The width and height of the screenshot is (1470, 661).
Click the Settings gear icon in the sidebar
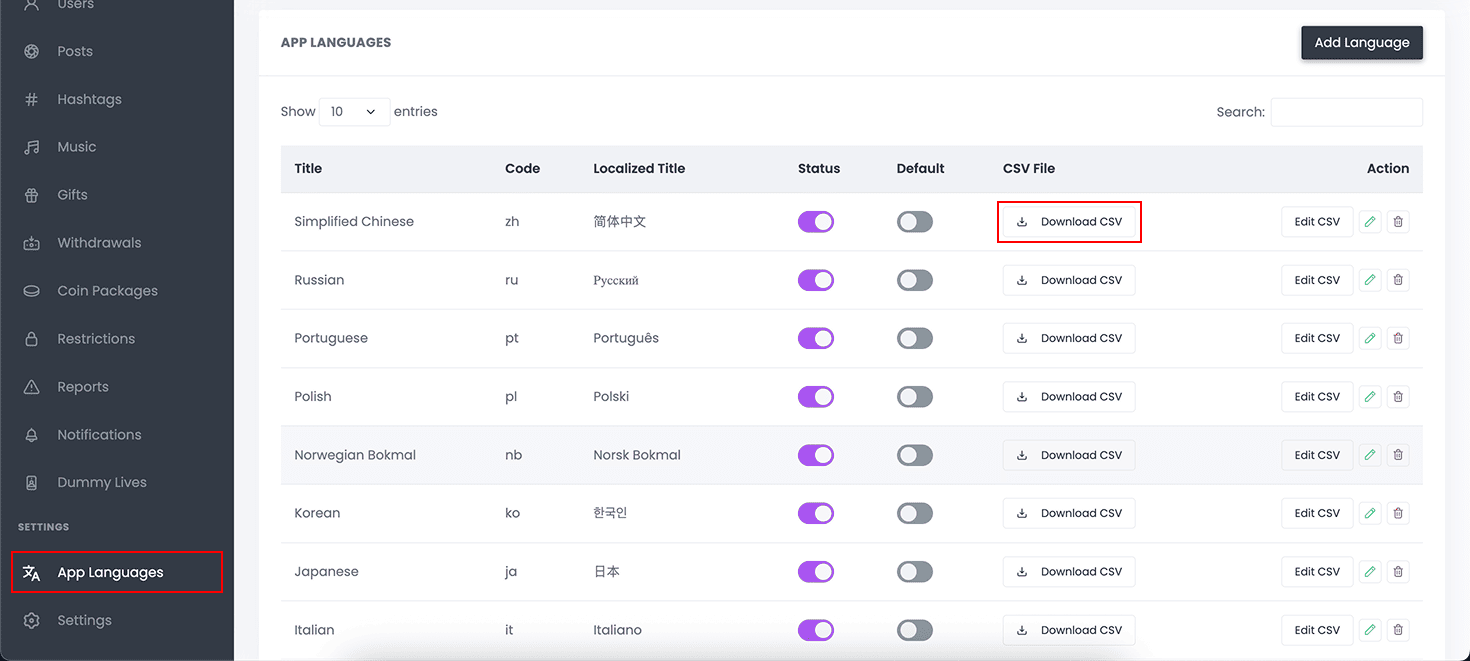32,620
